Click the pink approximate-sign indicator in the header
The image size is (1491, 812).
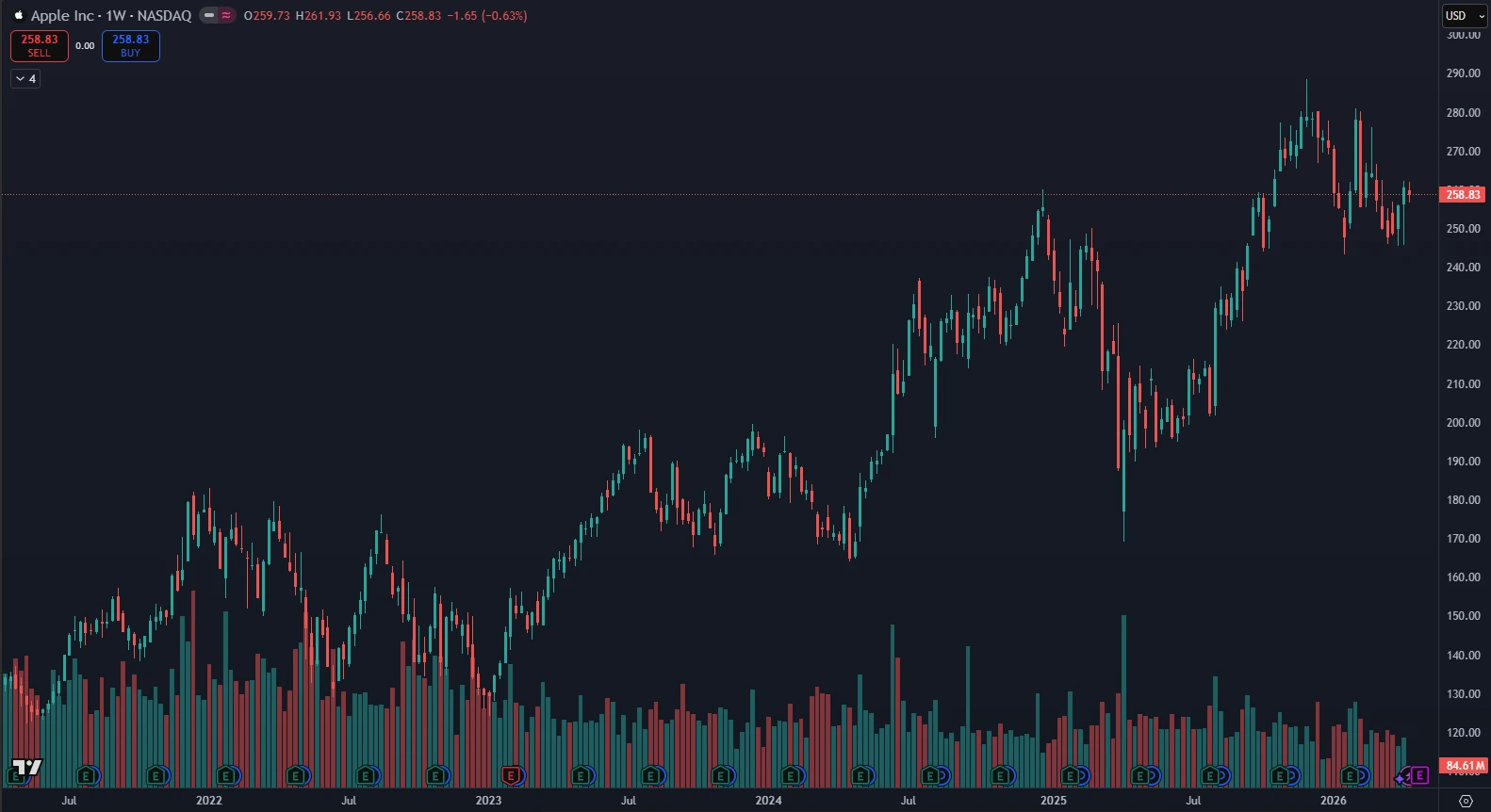click(x=226, y=15)
